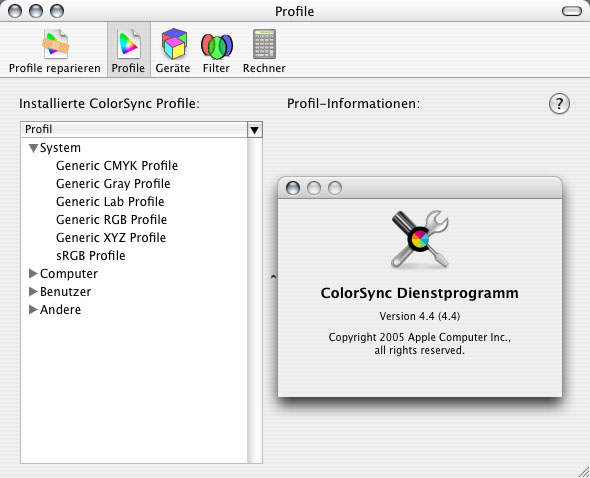The width and height of the screenshot is (590, 478).
Task: Select Generic Gray Profile
Action: point(113,184)
